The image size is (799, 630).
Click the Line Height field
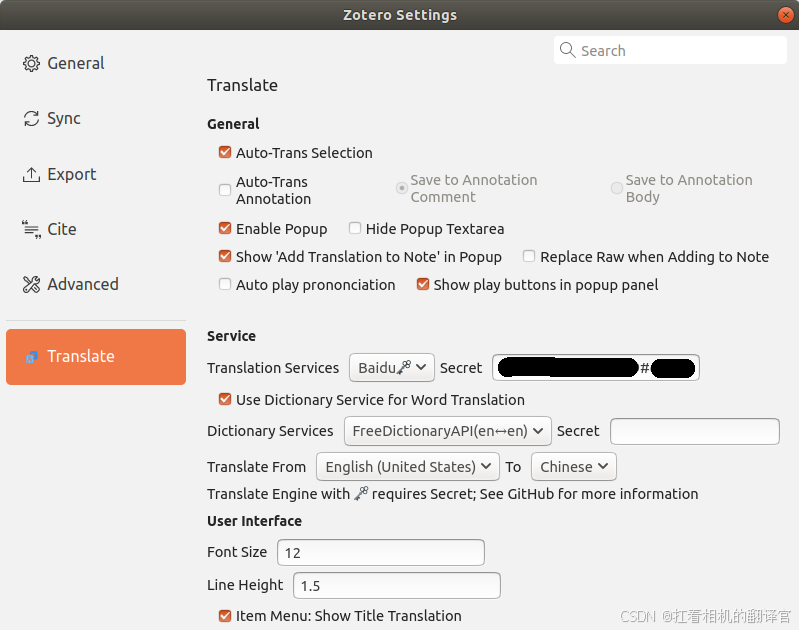(x=396, y=585)
